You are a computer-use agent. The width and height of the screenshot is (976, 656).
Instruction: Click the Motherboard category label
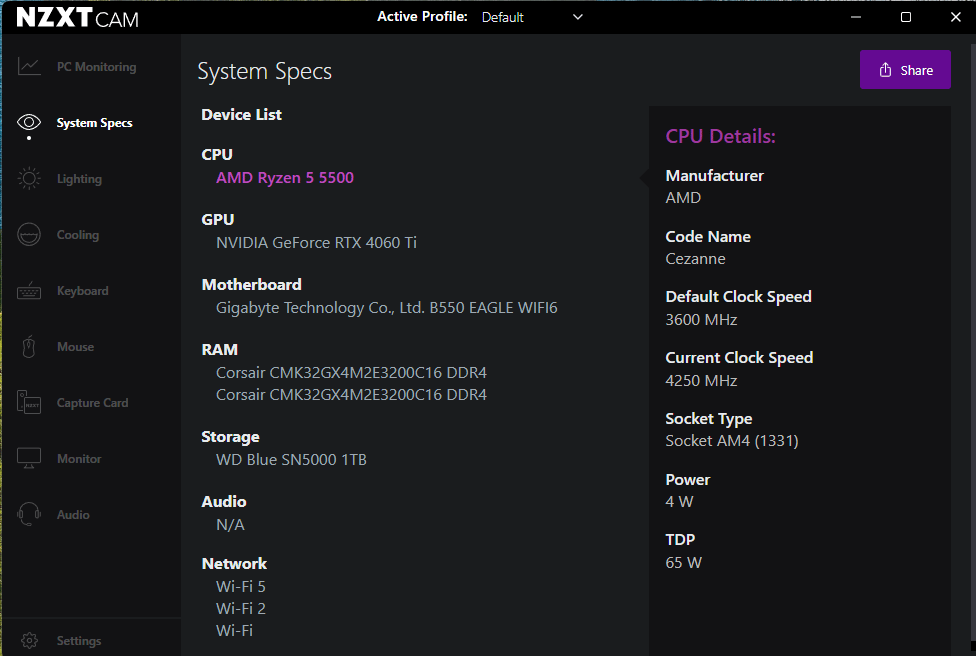[x=251, y=284]
